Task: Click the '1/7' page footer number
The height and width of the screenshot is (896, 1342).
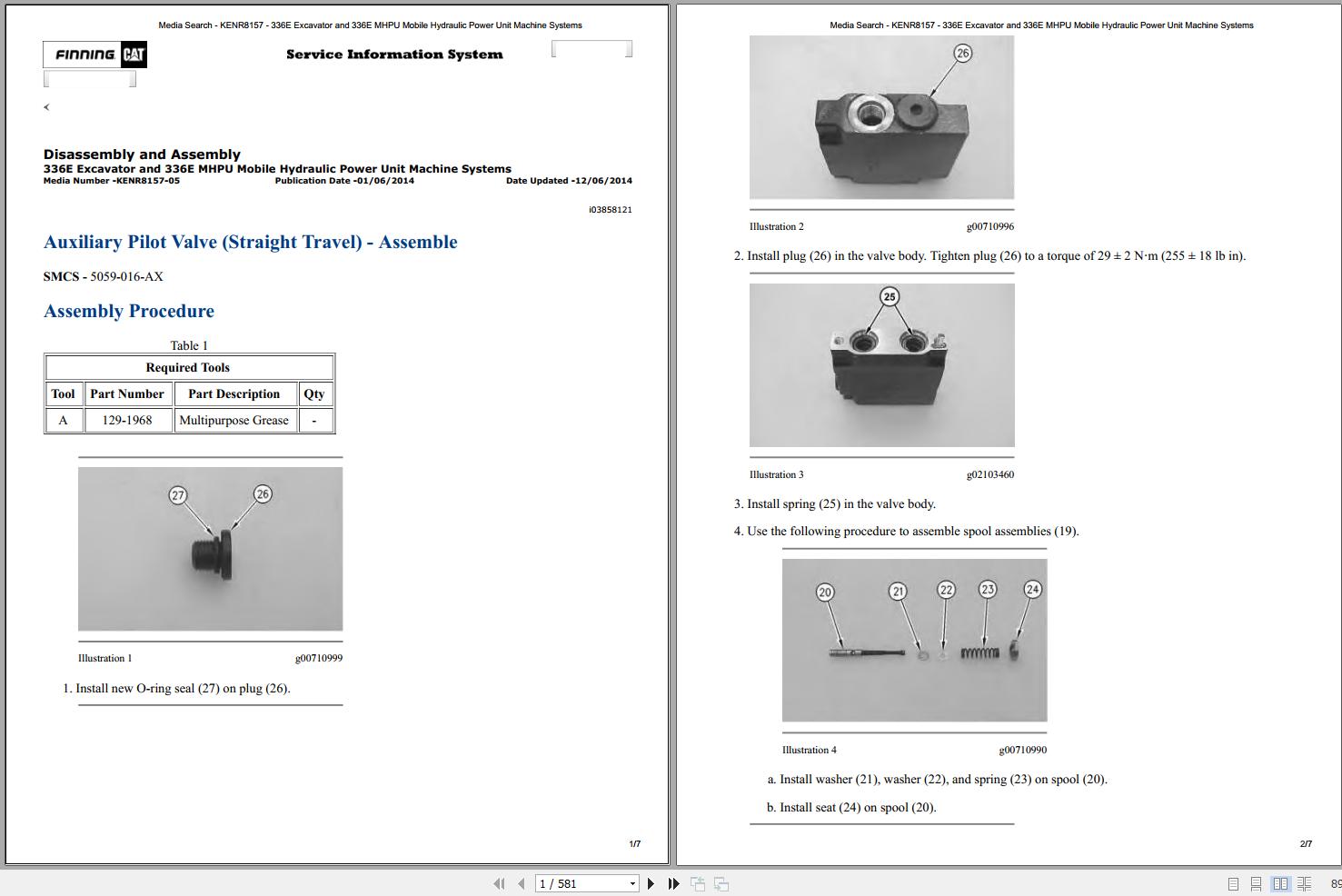Action: click(635, 844)
